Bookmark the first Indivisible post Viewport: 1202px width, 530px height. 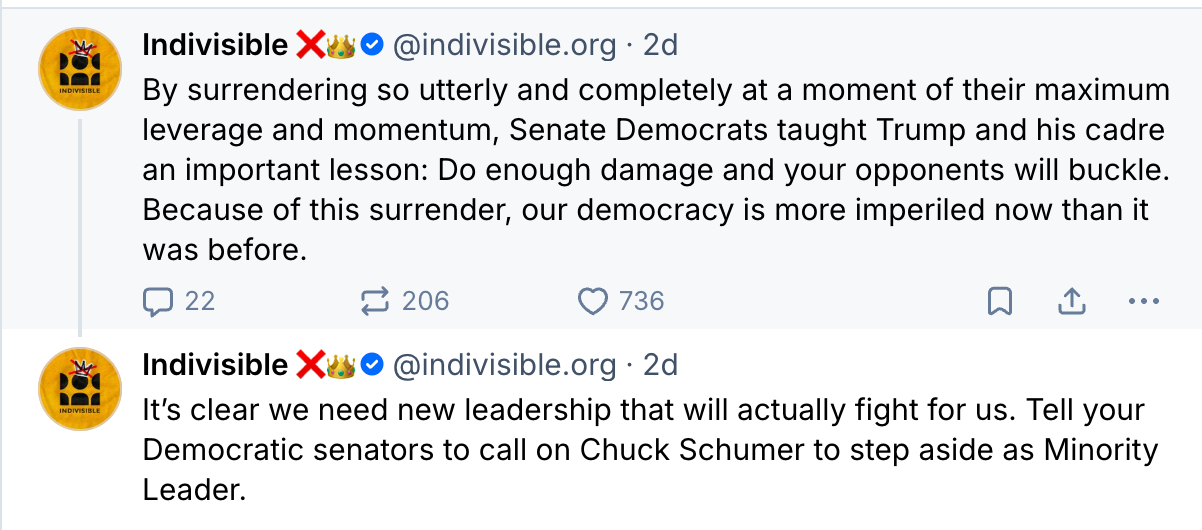(x=999, y=301)
